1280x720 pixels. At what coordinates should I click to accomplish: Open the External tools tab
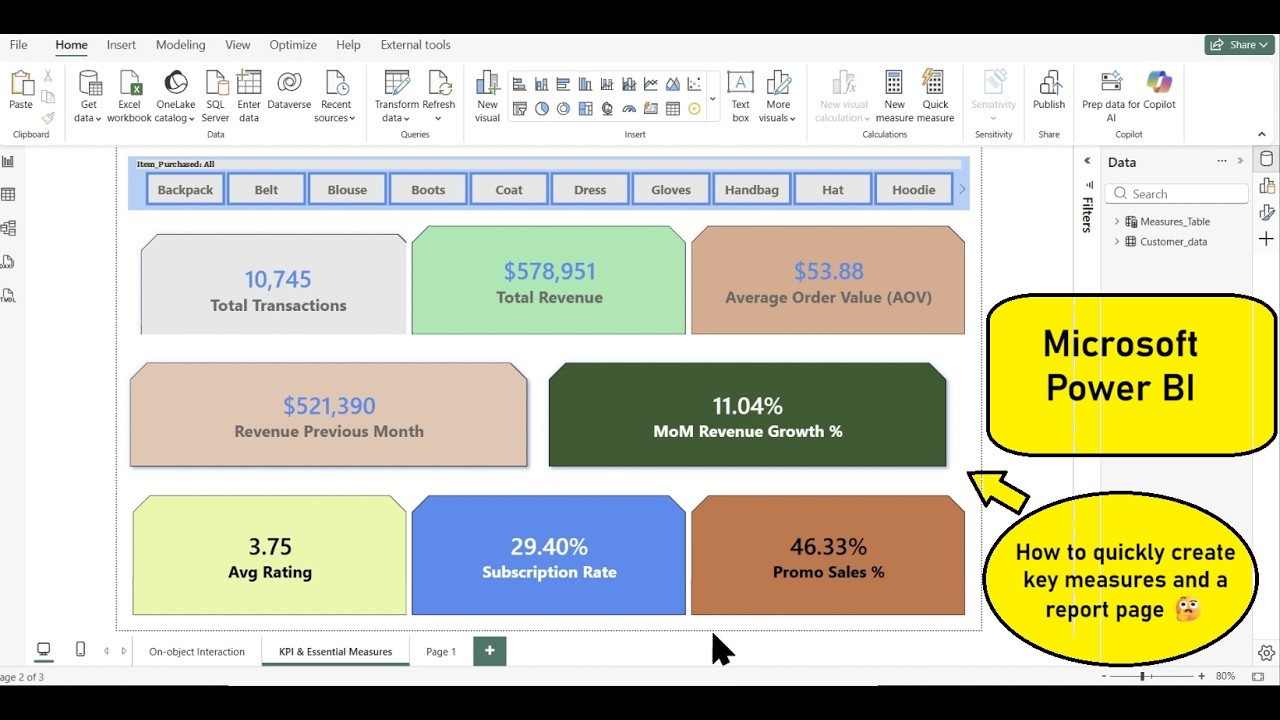(x=415, y=45)
